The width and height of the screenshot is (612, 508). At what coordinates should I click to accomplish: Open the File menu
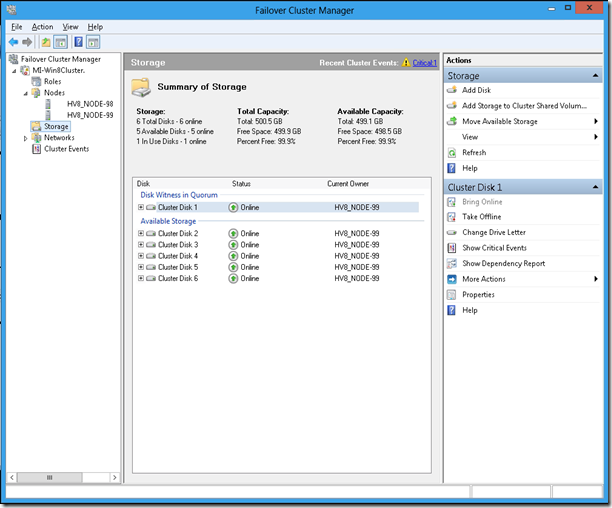pyautogui.click(x=16, y=27)
